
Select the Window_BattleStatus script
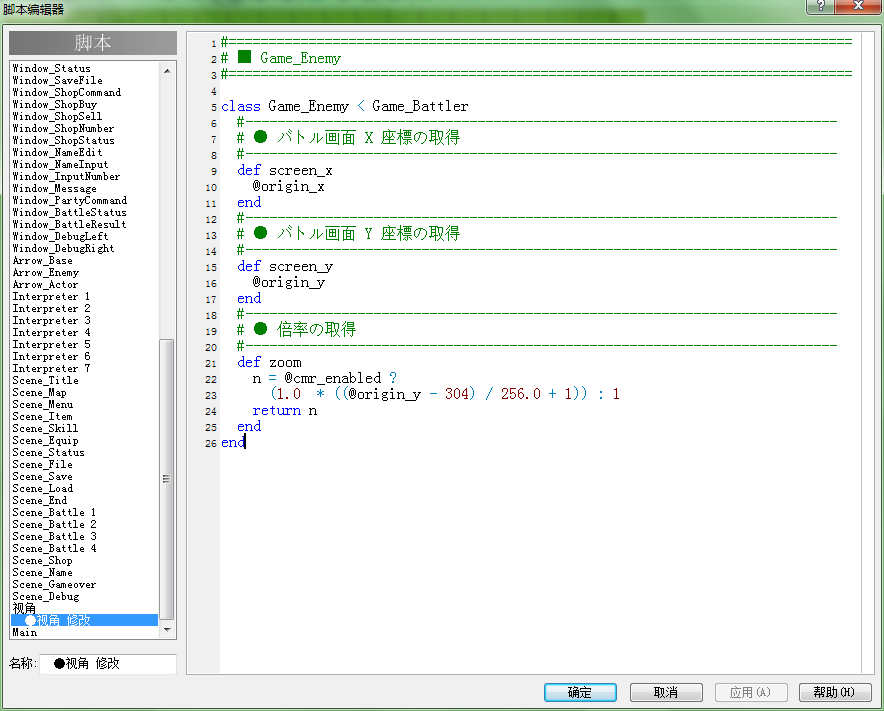click(69, 213)
